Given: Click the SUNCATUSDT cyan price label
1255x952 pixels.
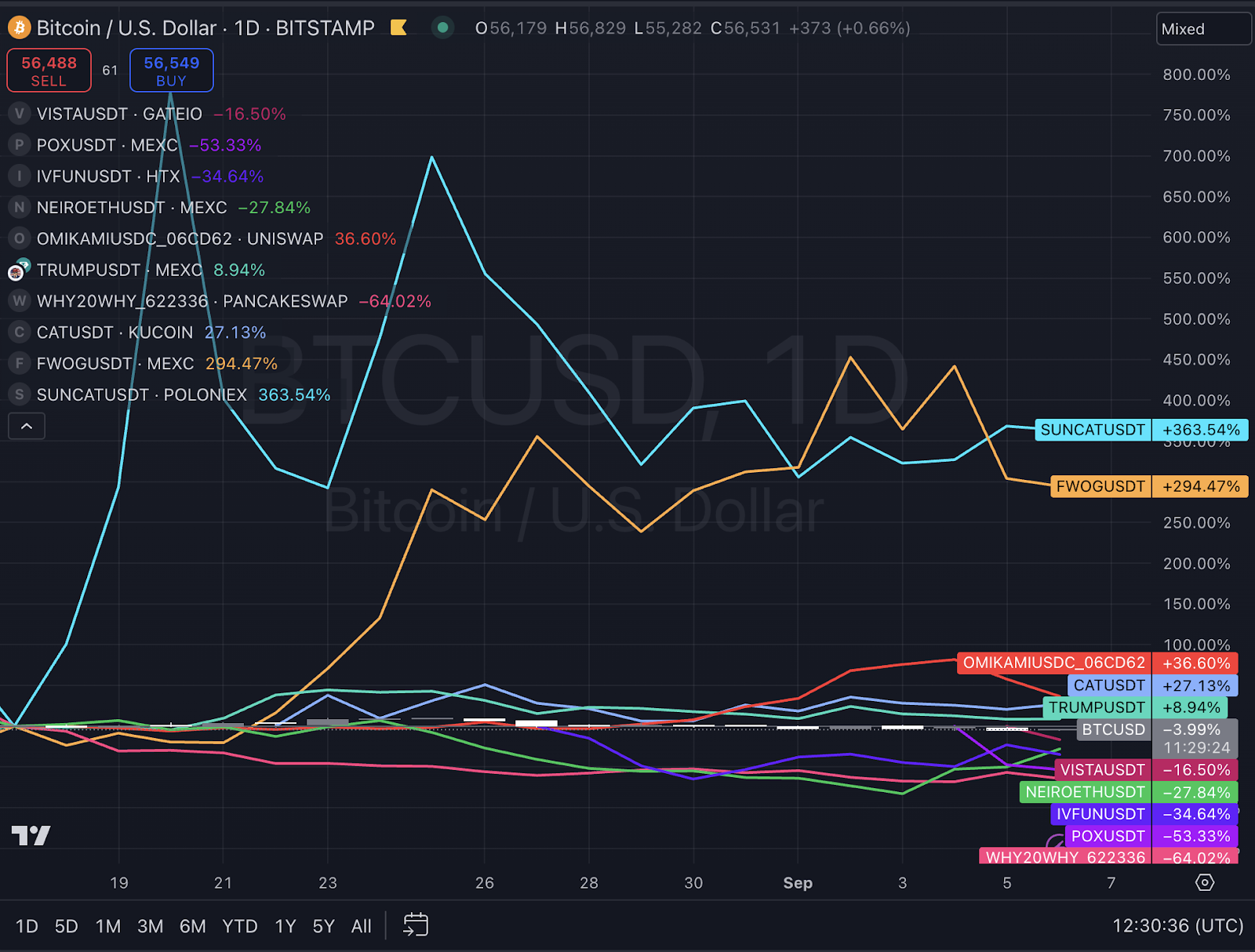Looking at the screenshot, I should click(1141, 430).
